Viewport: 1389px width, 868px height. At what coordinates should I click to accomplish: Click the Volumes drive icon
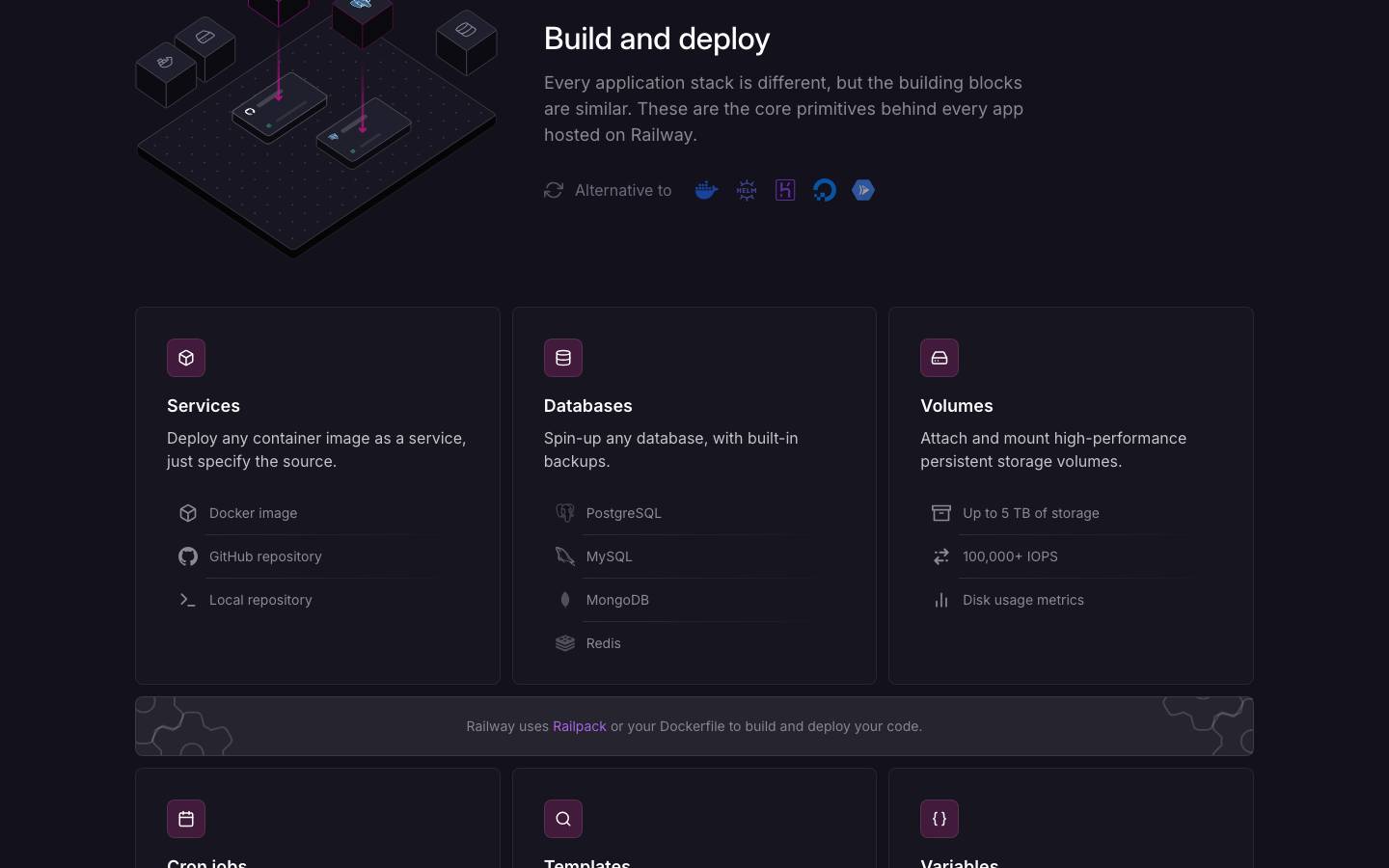pyautogui.click(x=940, y=358)
